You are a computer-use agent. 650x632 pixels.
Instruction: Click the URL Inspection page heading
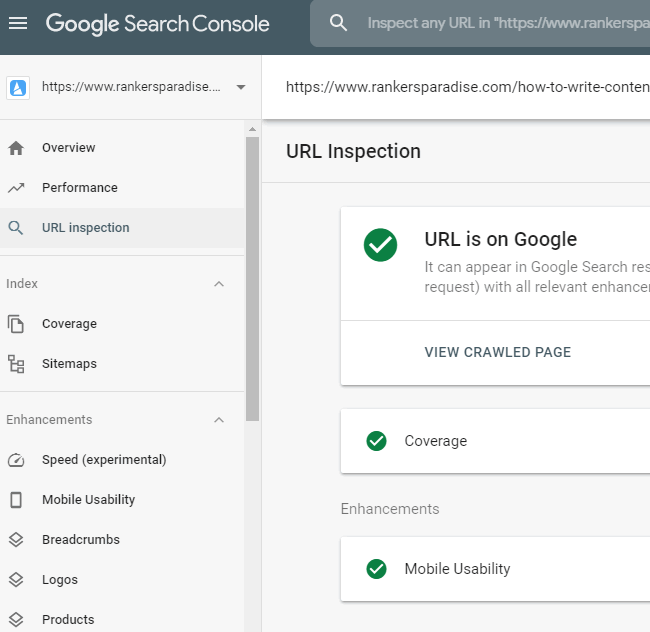[x=353, y=151]
